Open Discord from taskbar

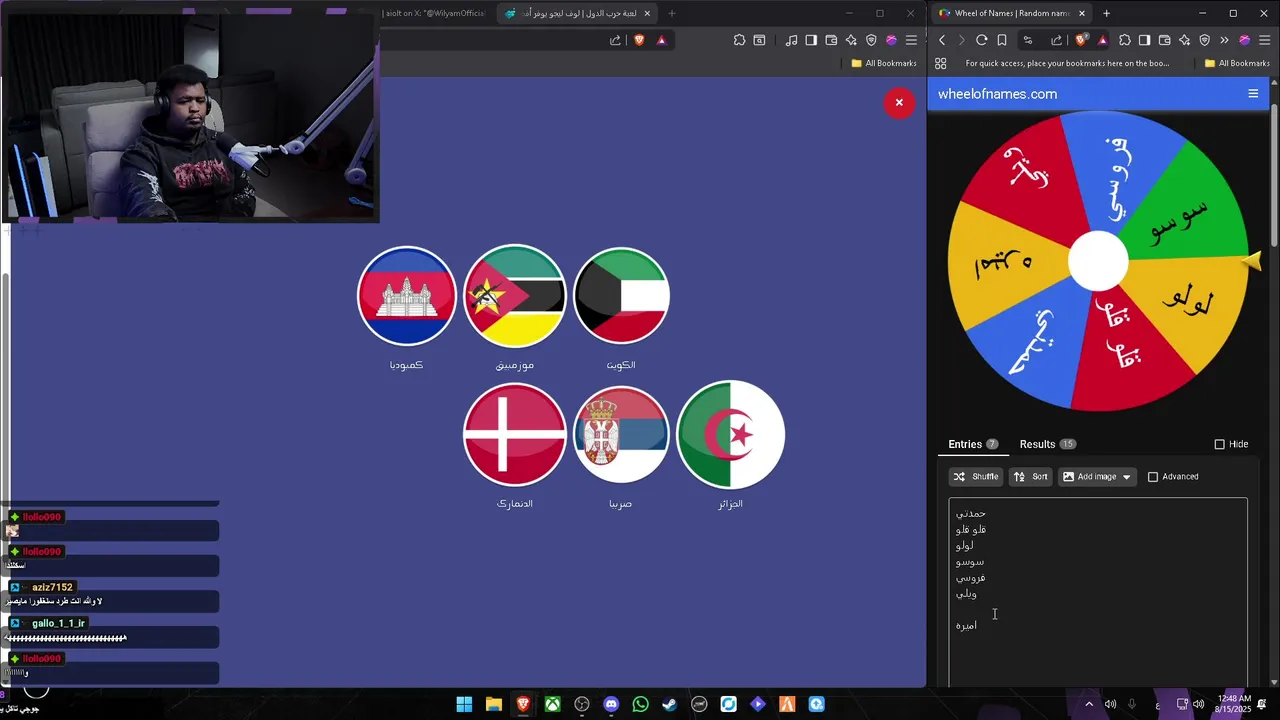pyautogui.click(x=611, y=704)
